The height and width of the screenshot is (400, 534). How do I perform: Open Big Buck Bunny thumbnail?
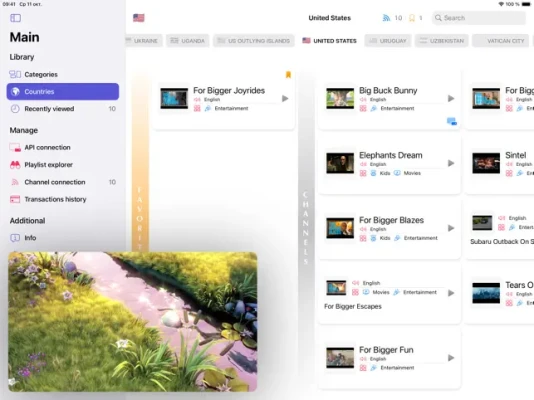[x=340, y=98]
